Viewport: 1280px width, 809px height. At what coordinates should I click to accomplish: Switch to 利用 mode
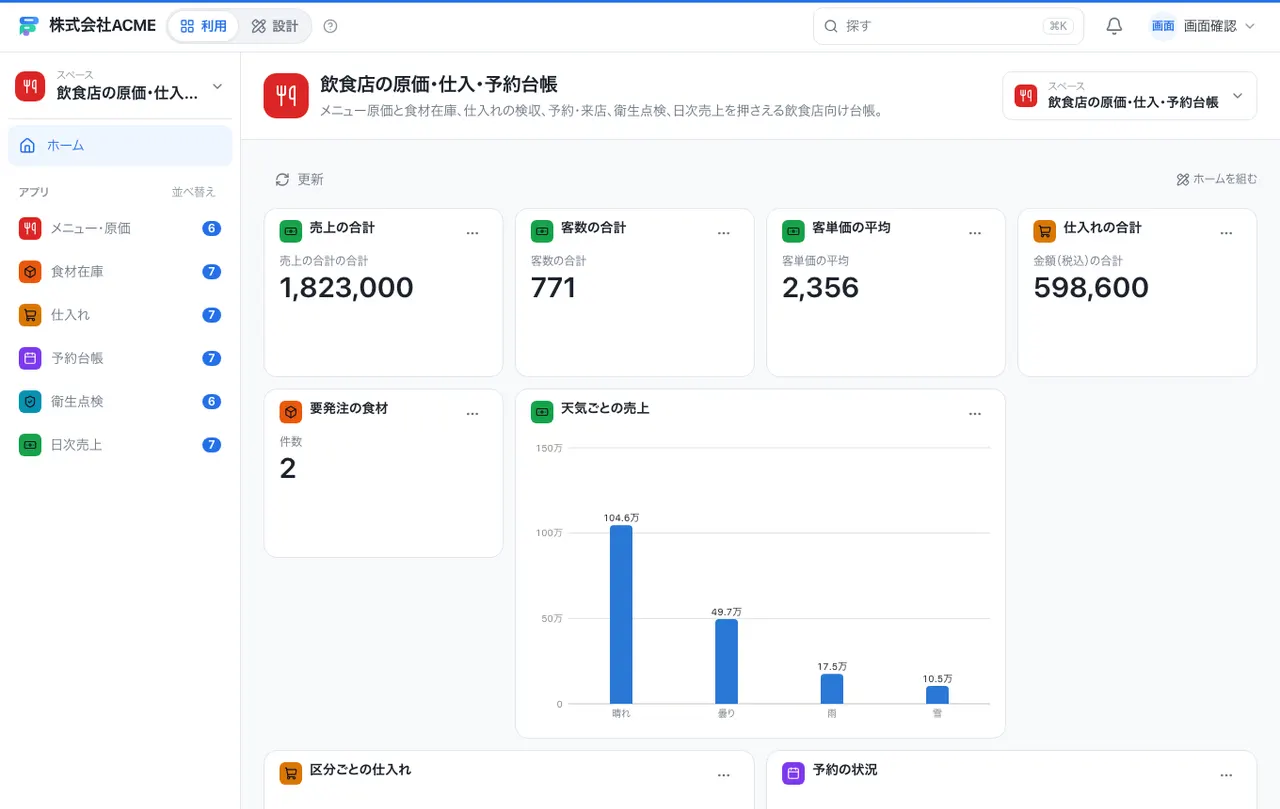coord(203,26)
